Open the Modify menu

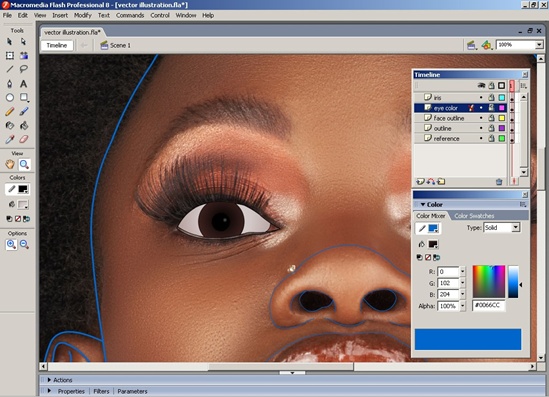tap(83, 15)
